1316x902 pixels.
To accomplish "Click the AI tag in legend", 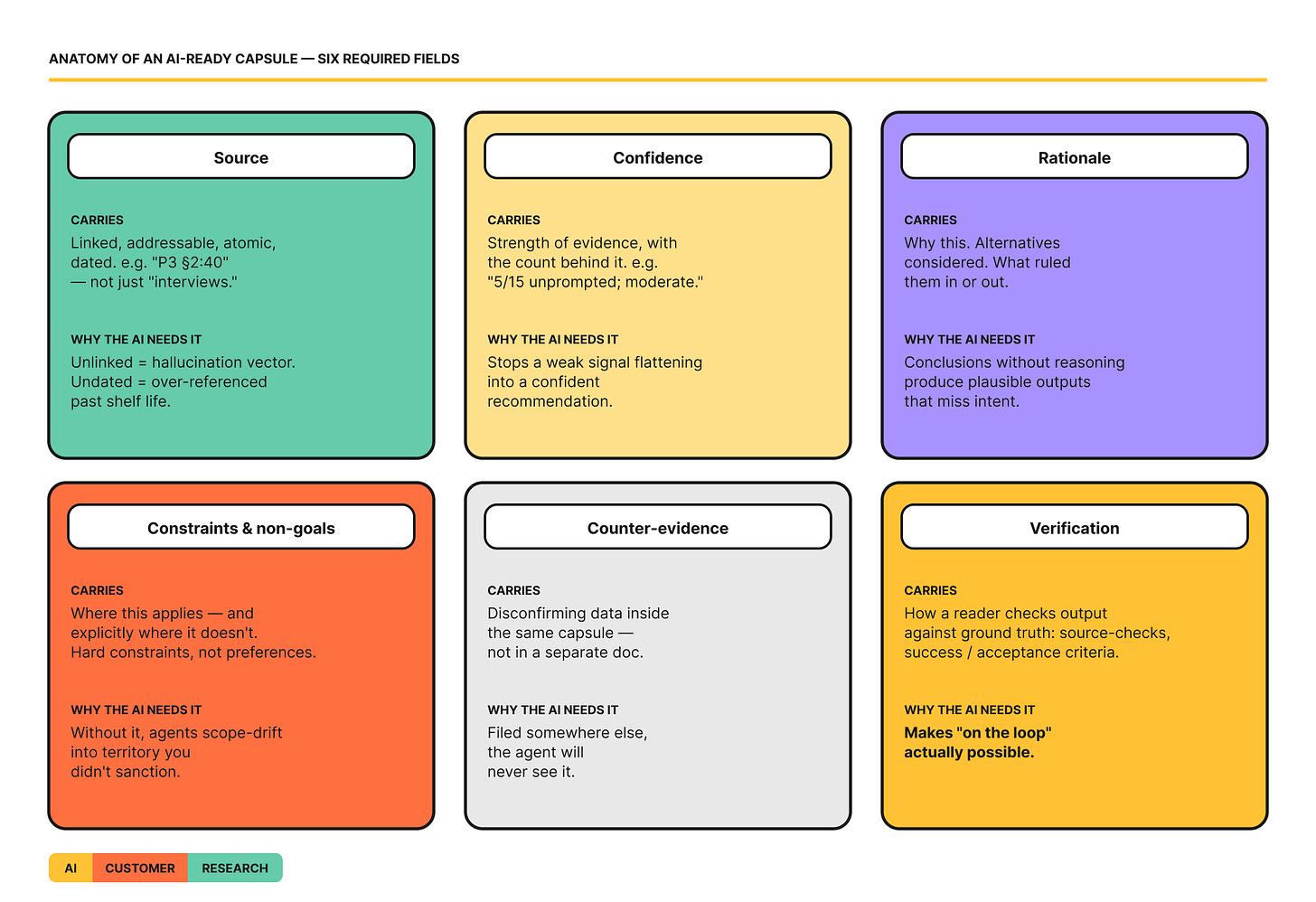I will coord(70,868).
